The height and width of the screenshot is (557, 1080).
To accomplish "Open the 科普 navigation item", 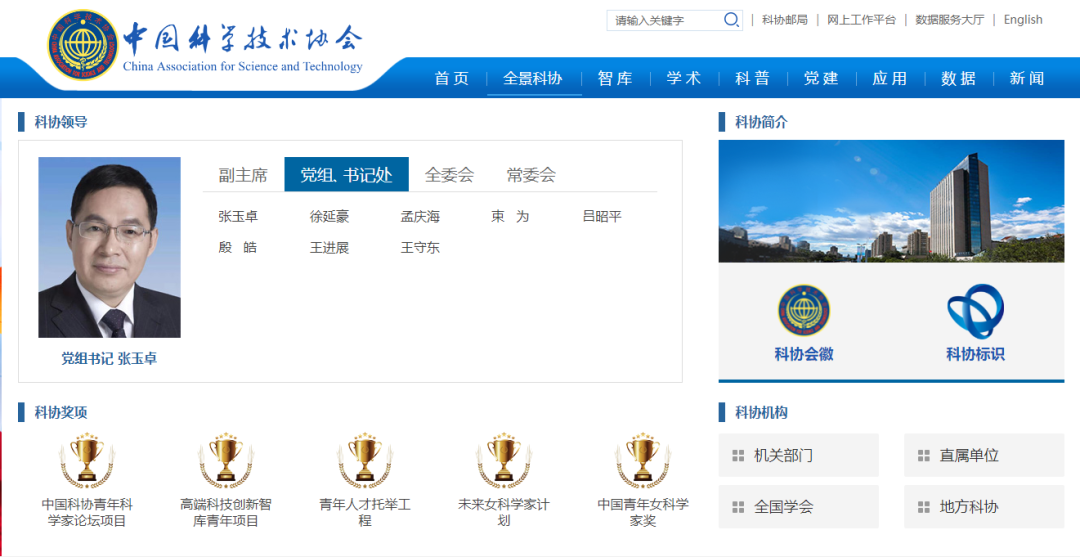I will tap(753, 78).
